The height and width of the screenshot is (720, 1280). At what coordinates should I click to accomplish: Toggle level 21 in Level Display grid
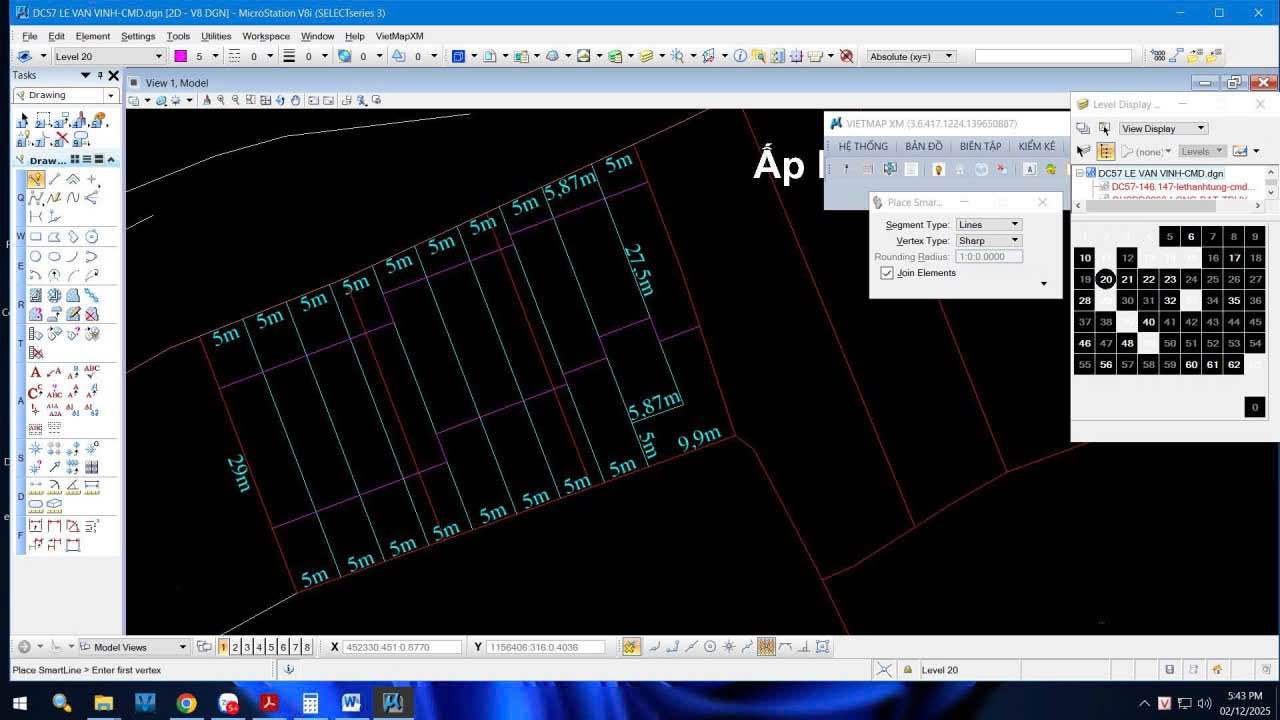tap(1127, 280)
